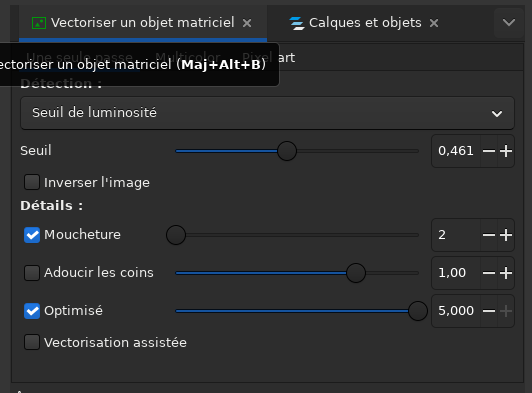
Task: Uncheck the Optimisé checkbox
Action: pos(32,311)
